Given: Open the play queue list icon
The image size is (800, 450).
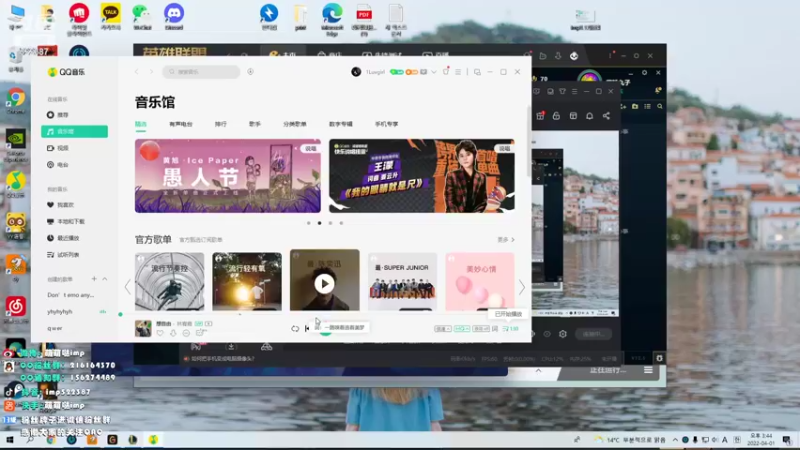Looking at the screenshot, I should pos(510,329).
